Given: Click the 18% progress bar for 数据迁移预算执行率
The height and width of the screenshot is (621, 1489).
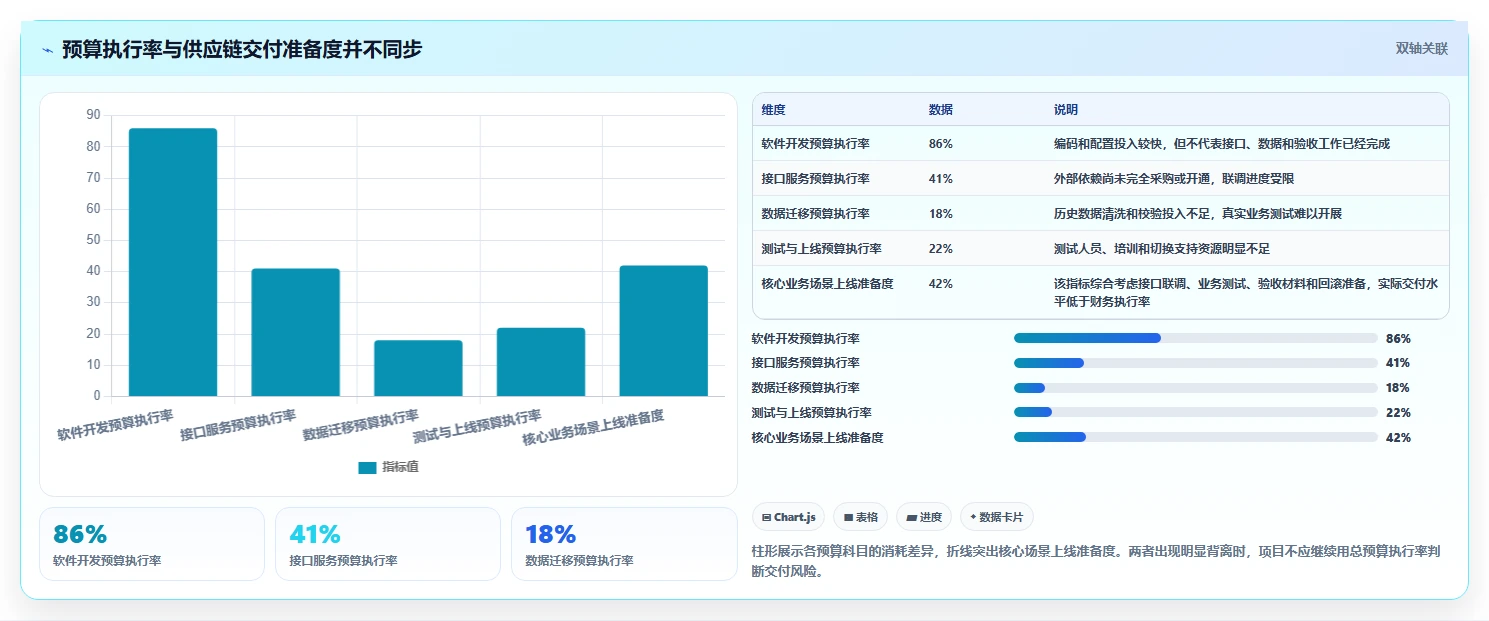Looking at the screenshot, I should (x=1196, y=388).
